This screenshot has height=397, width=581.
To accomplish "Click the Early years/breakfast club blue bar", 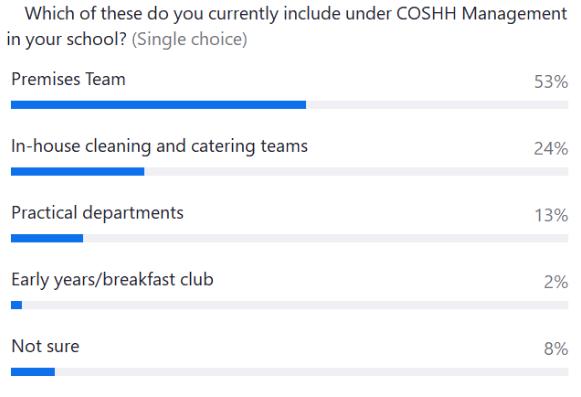I will [x=17, y=305].
